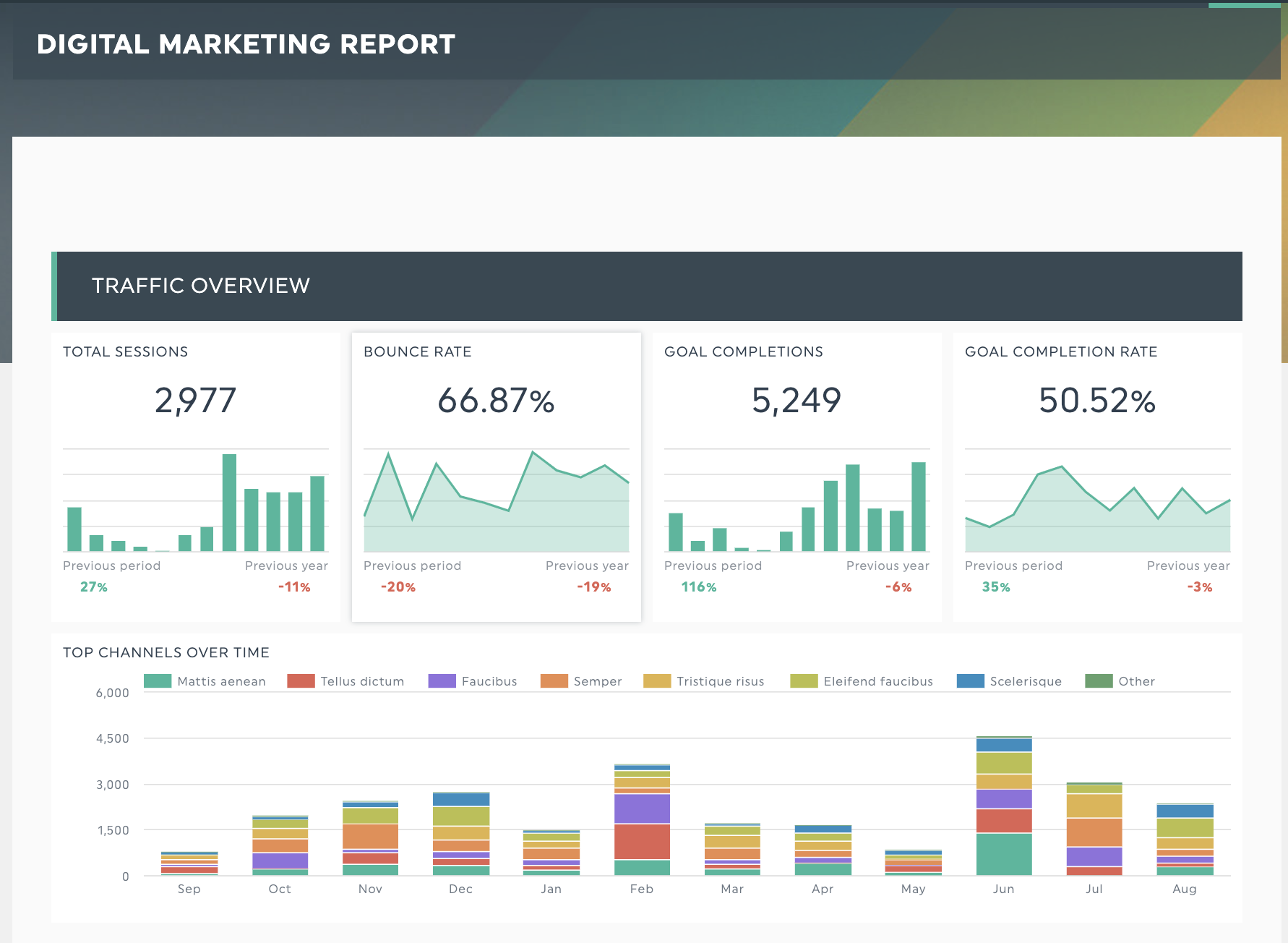Select the Feb stacked bar in Top Channels

click(x=642, y=820)
